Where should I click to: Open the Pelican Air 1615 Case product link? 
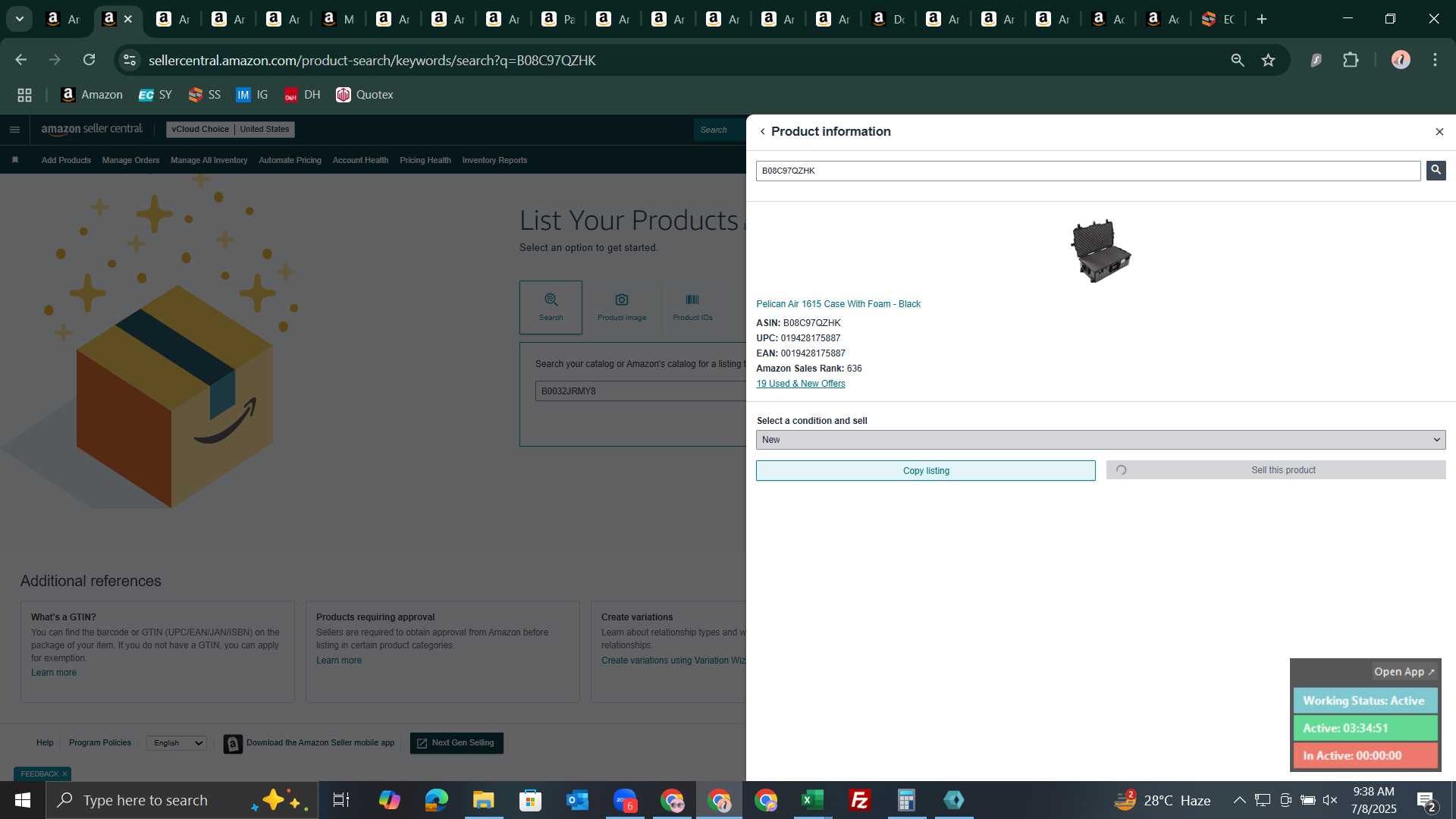(x=838, y=304)
